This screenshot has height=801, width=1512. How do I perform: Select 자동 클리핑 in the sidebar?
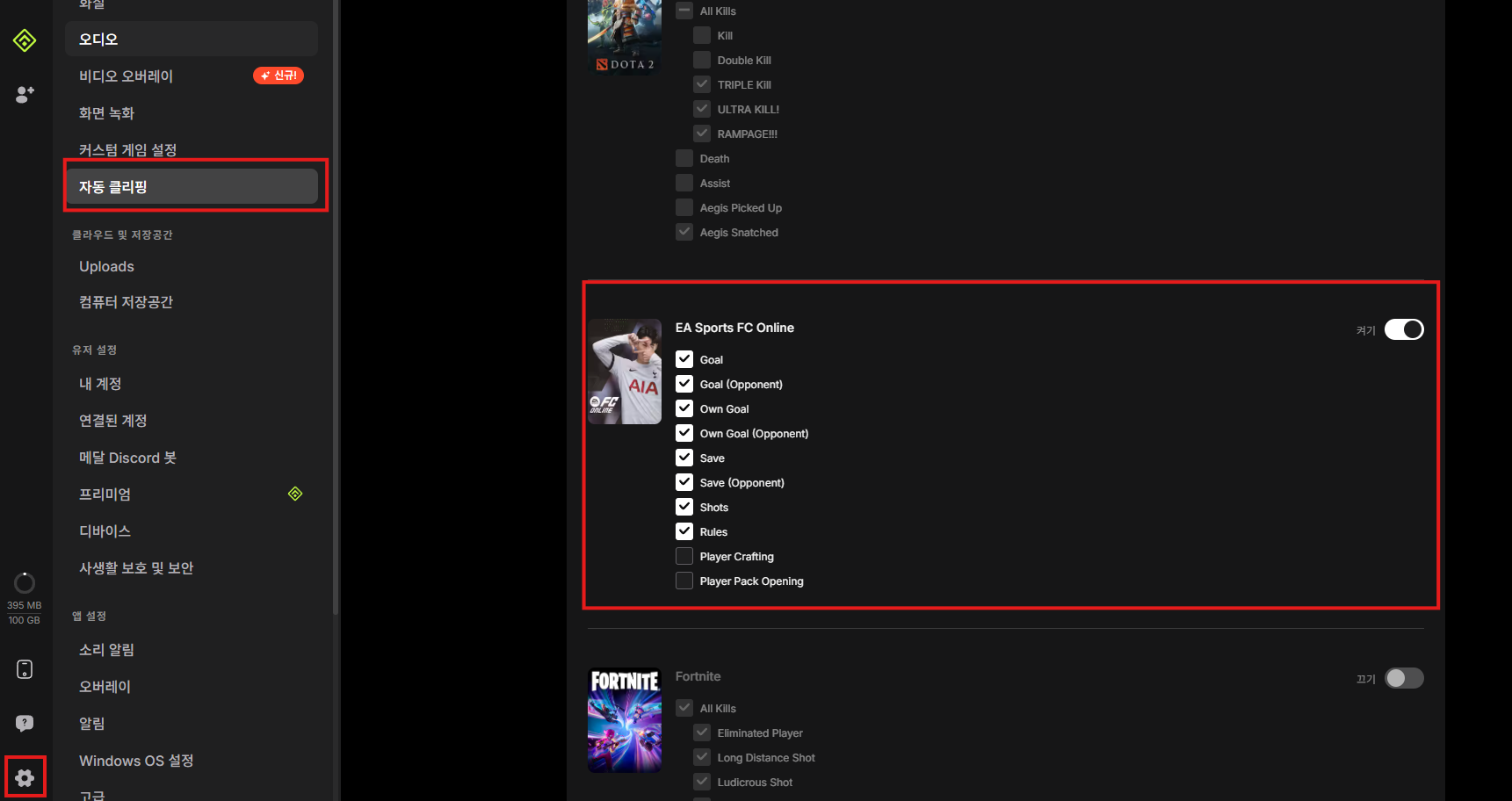tap(192, 186)
